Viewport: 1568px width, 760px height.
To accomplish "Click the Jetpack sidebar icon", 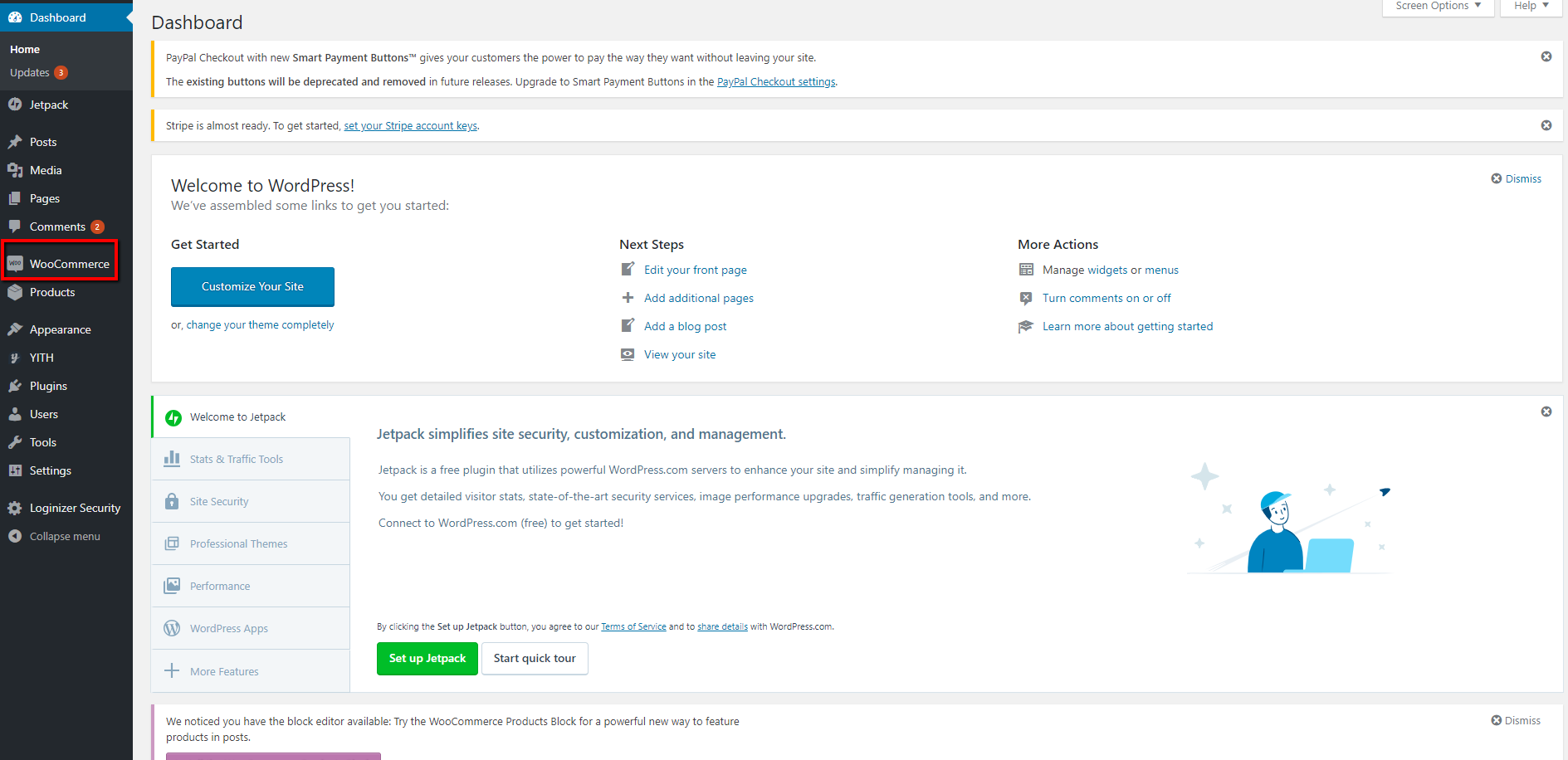I will (15, 105).
